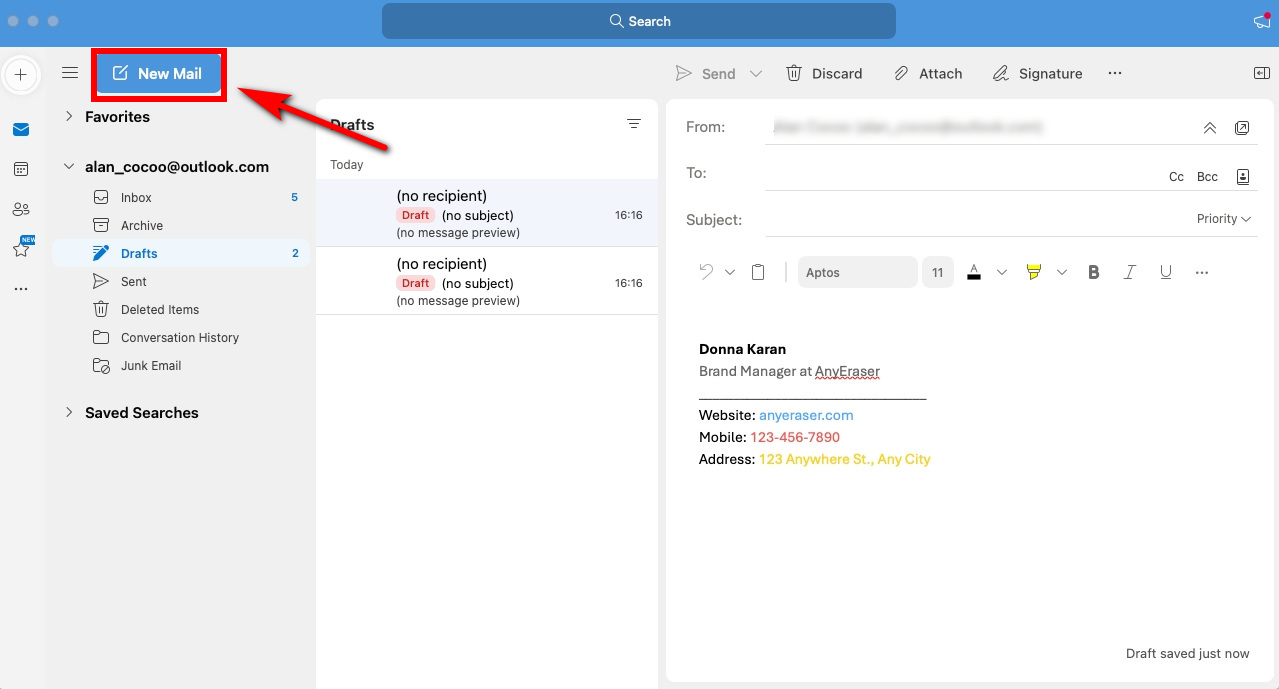Open draft in a new window

pyautogui.click(x=1242, y=128)
